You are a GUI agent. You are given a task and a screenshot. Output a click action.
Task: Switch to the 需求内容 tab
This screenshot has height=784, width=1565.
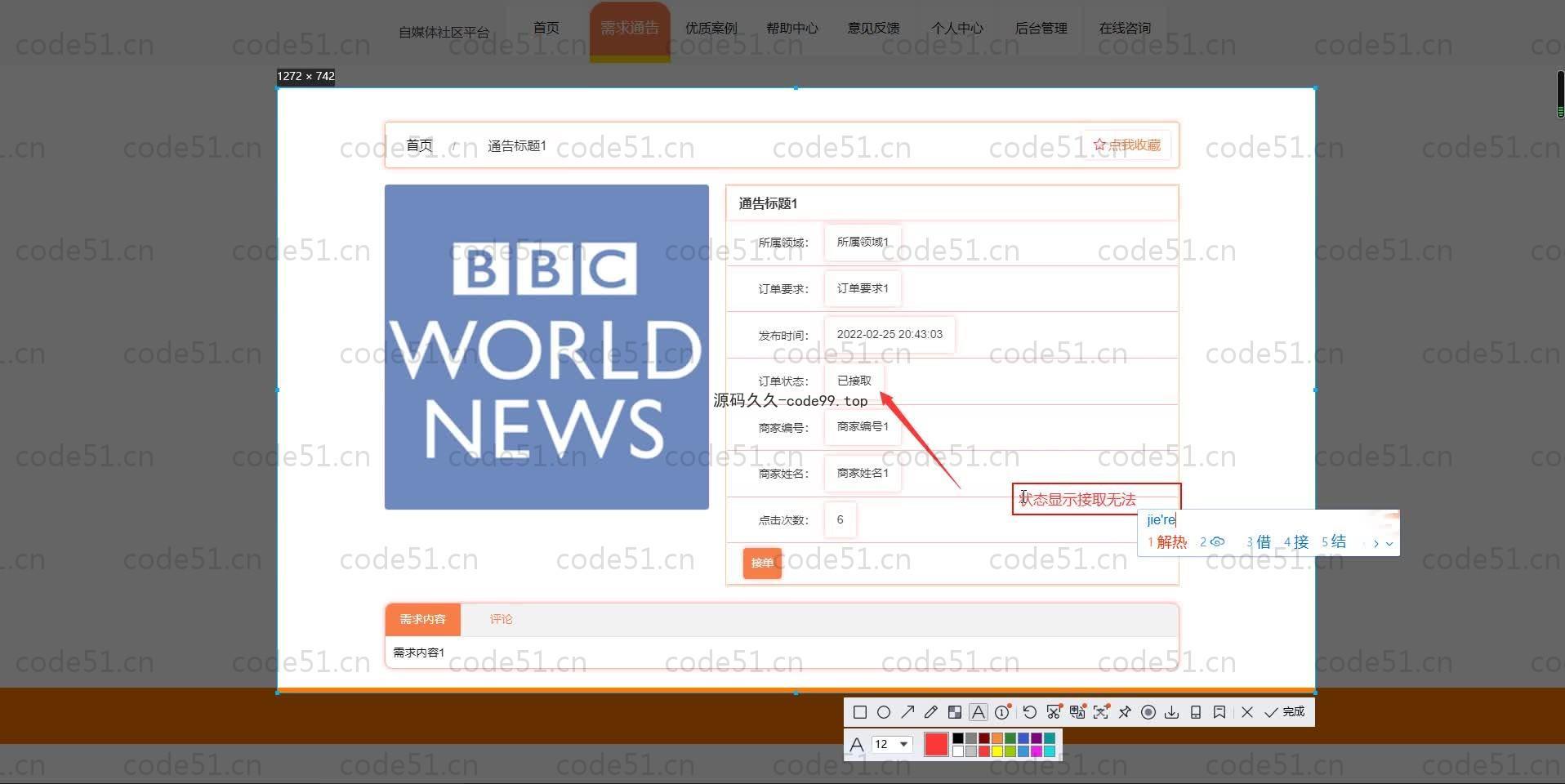pyautogui.click(x=422, y=620)
